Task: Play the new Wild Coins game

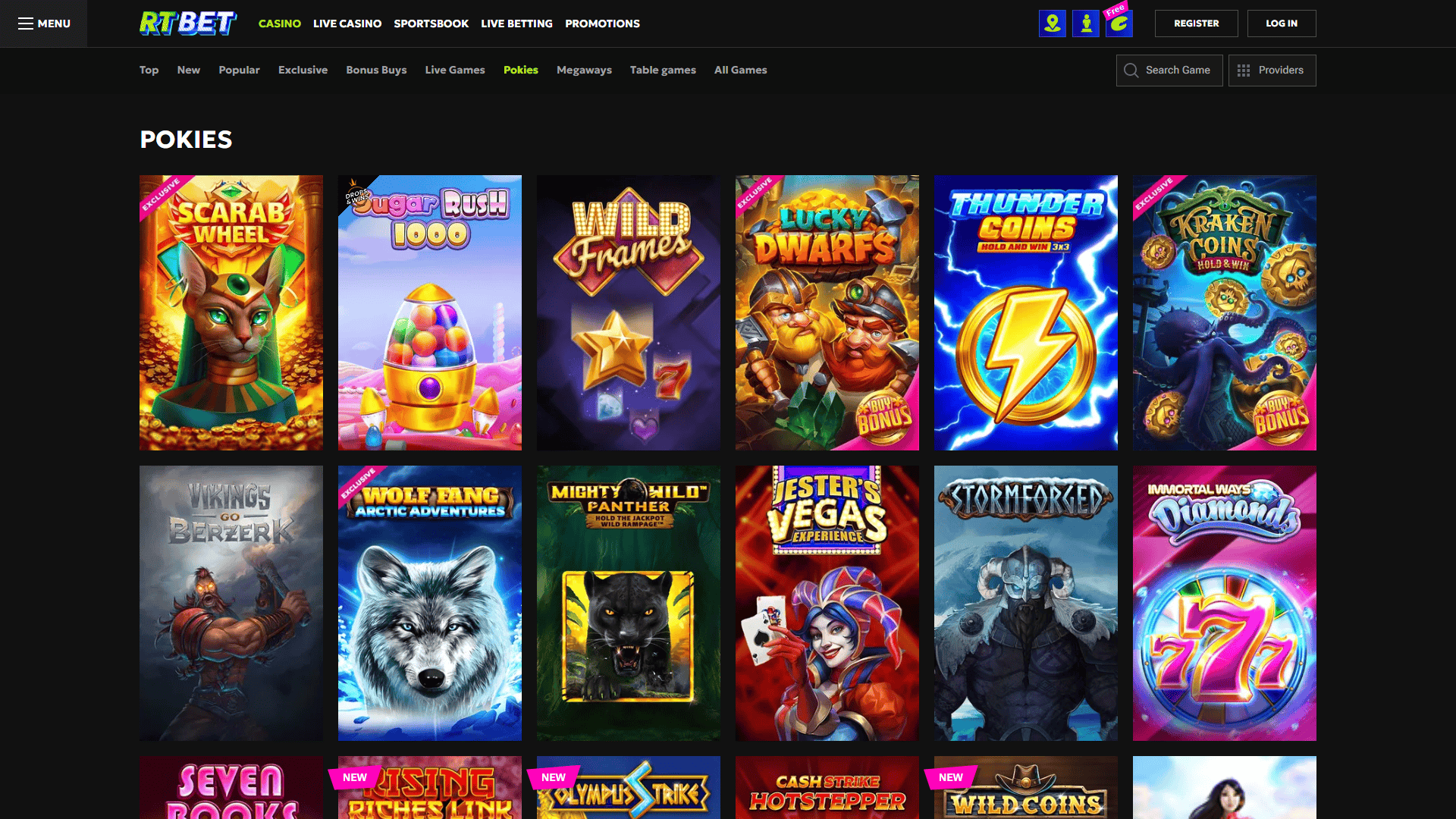Action: [1026, 787]
